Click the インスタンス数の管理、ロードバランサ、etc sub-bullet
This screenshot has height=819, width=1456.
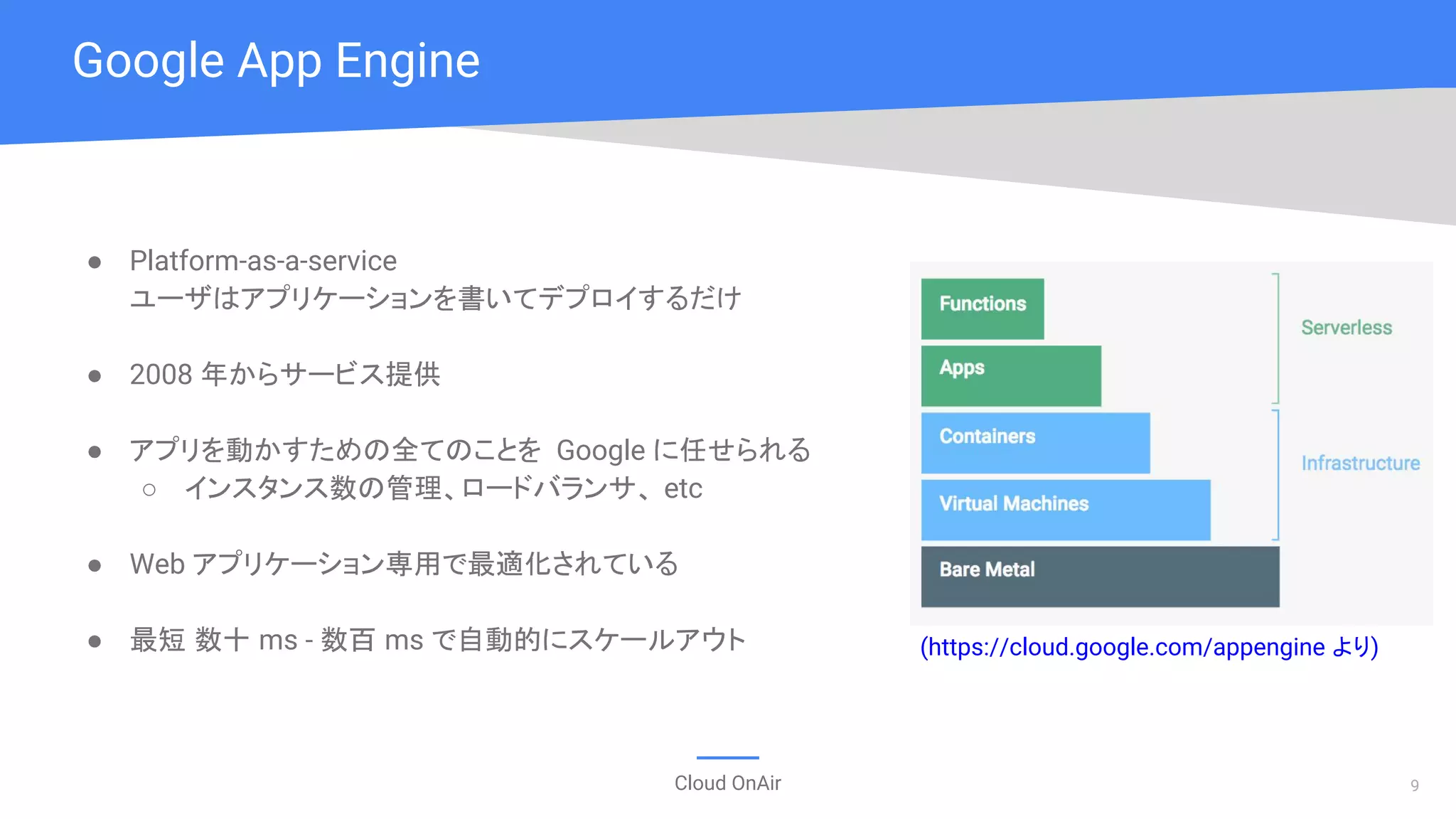(444, 488)
